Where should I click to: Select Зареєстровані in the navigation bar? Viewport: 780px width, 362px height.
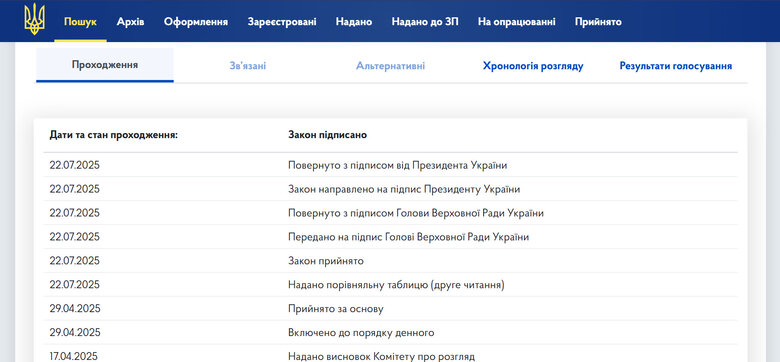pos(282,22)
